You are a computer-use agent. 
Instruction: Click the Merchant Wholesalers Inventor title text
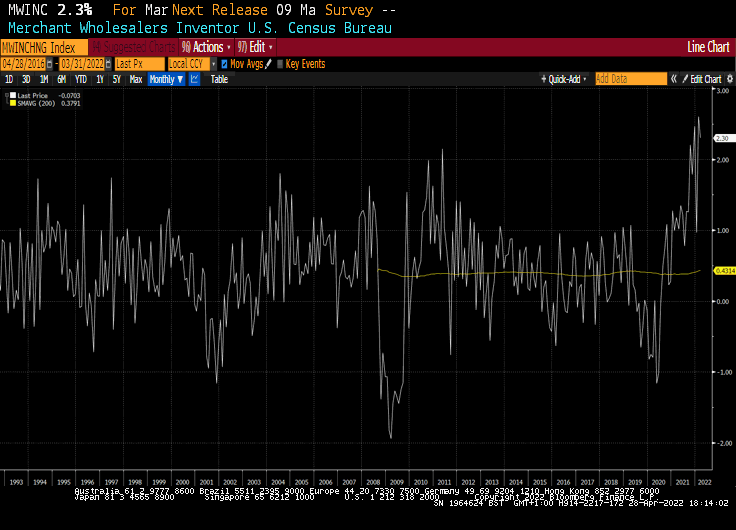(124, 28)
